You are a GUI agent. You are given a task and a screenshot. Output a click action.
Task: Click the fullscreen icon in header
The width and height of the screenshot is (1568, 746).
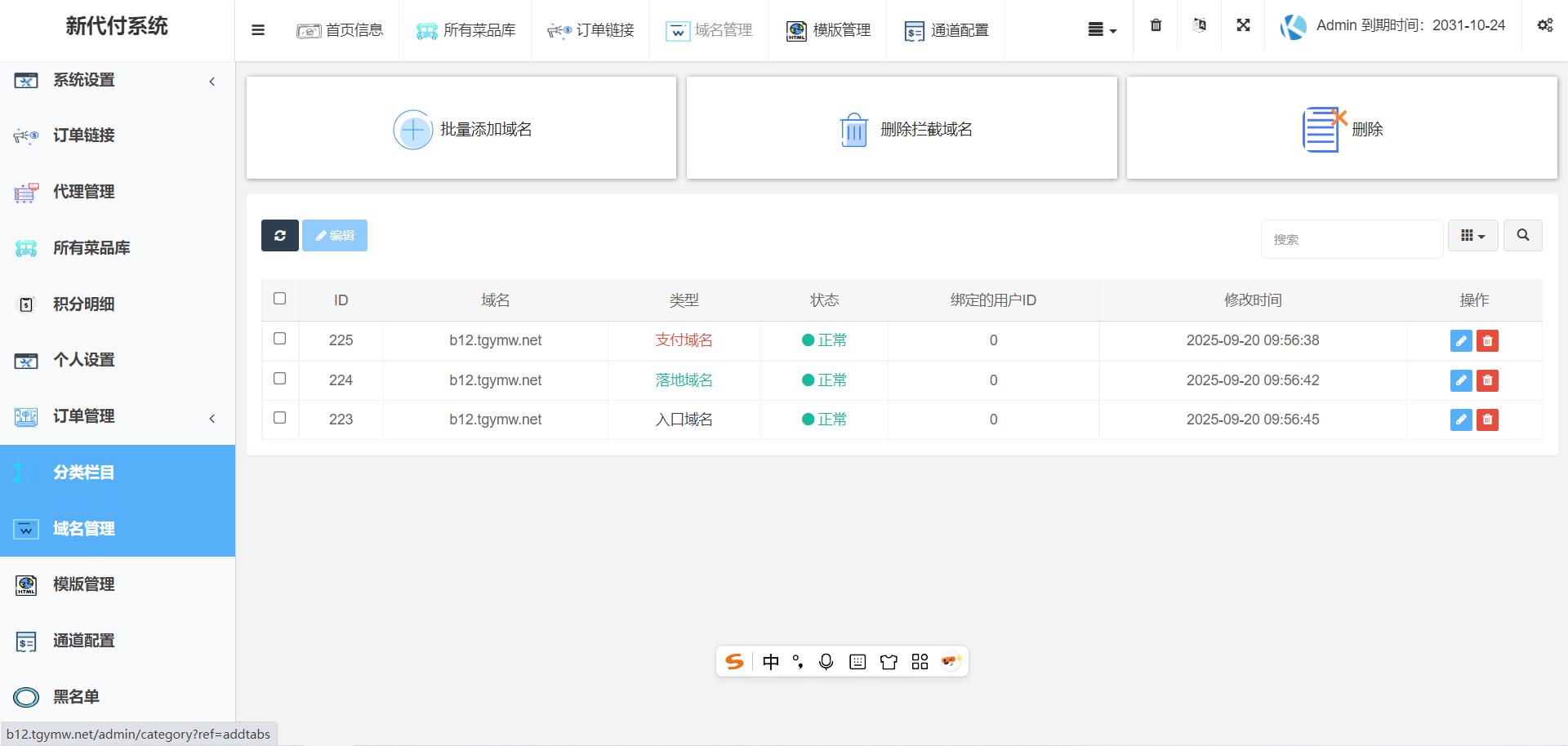click(x=1243, y=25)
